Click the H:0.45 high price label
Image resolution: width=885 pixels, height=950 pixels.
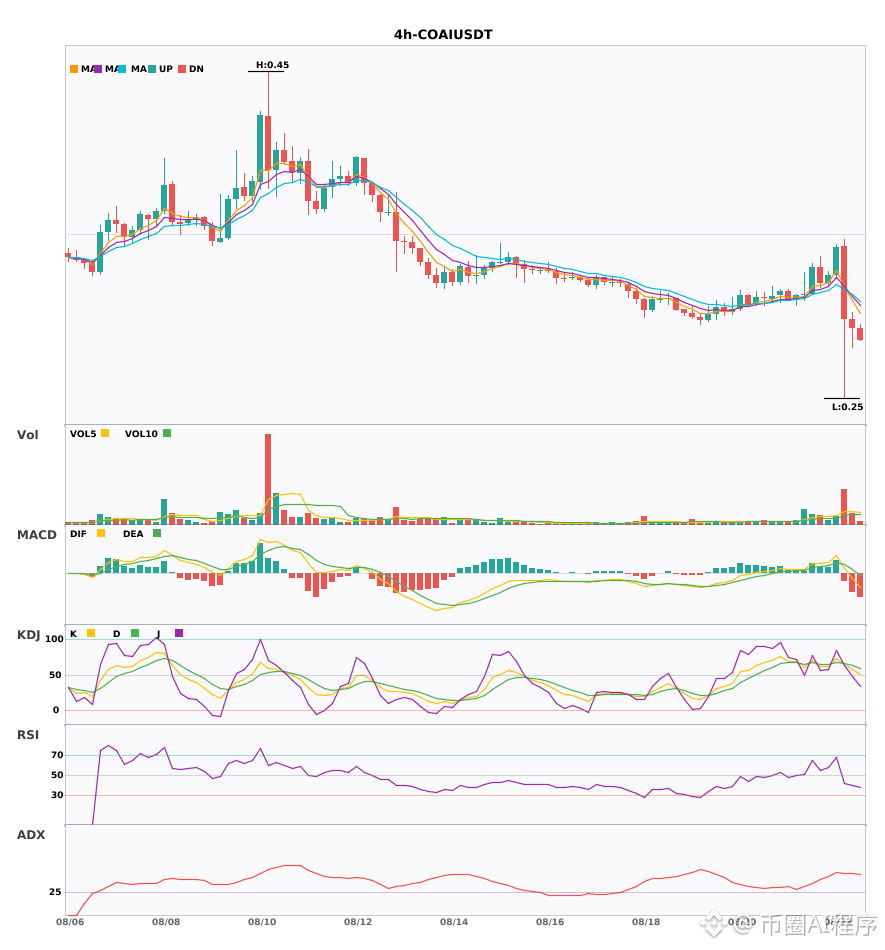click(272, 65)
